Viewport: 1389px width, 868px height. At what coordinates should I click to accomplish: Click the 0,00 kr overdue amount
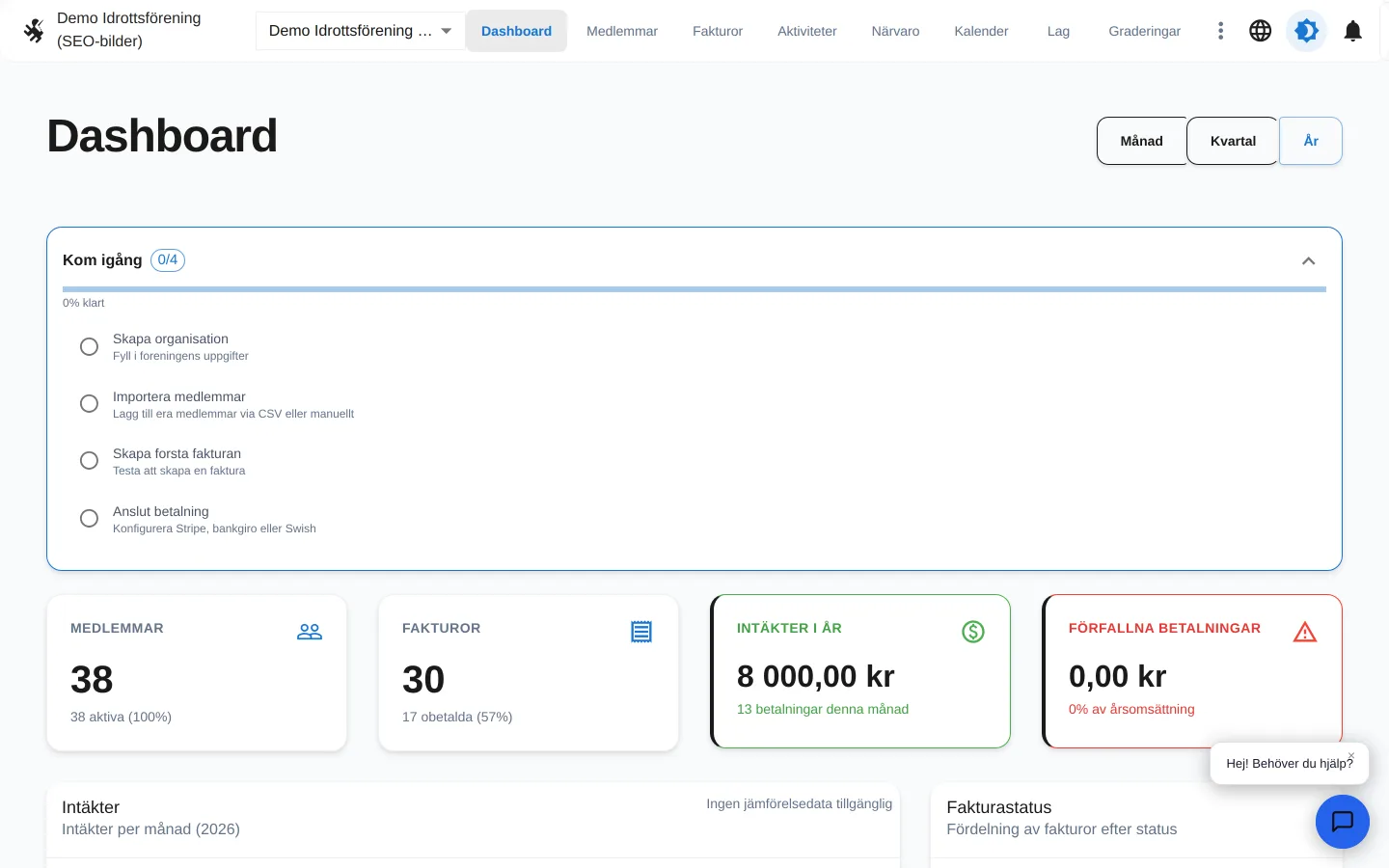pos(1118,677)
